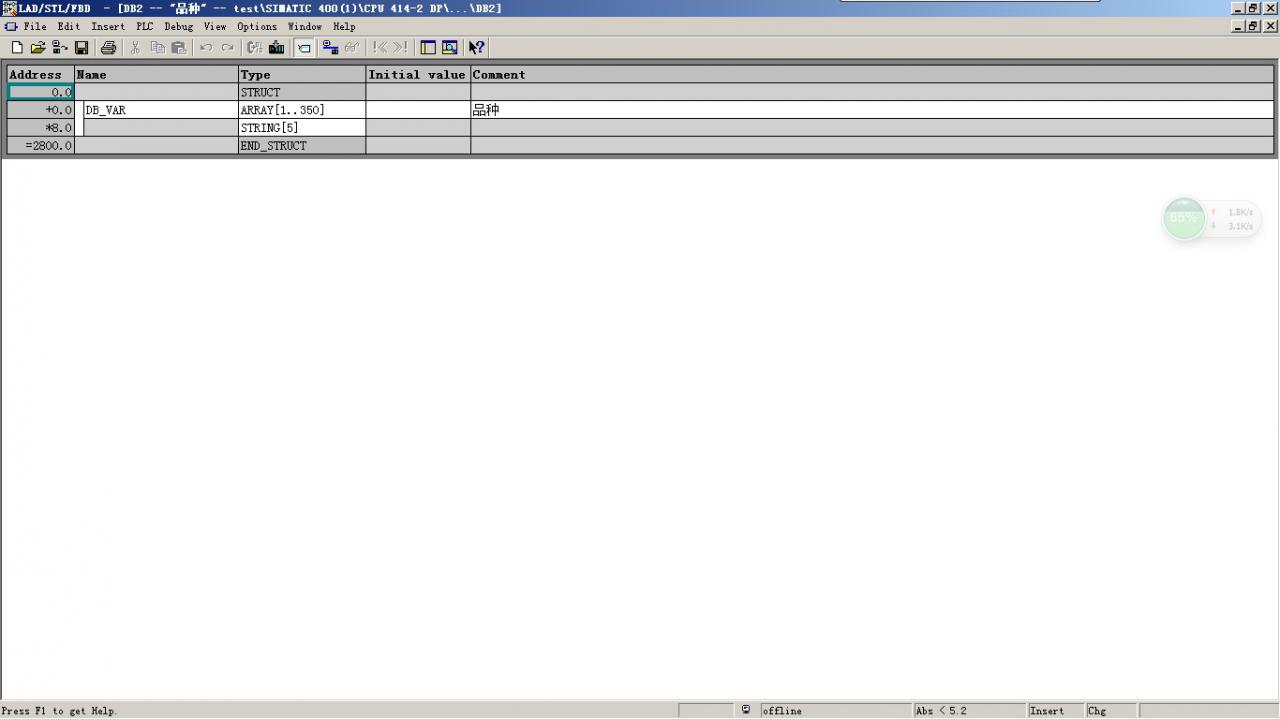Open the Insert menu
This screenshot has height=719, width=1280.
point(108,27)
